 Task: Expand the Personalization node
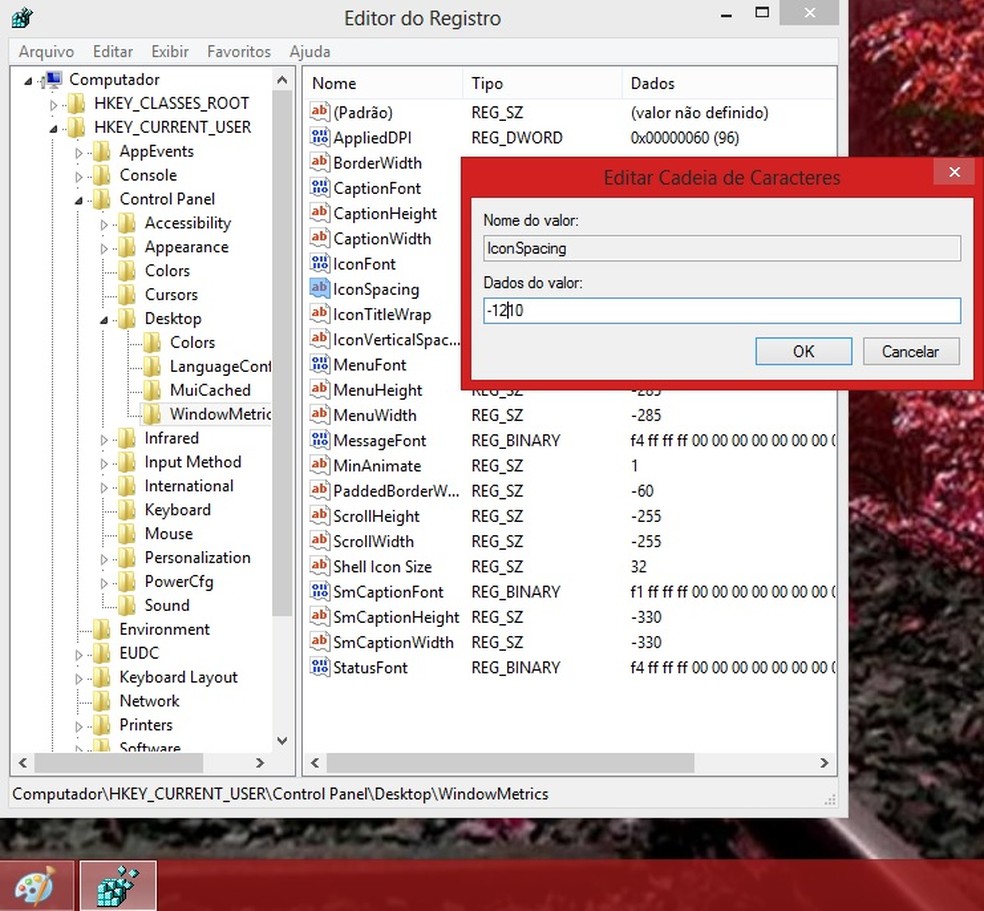tap(104, 559)
